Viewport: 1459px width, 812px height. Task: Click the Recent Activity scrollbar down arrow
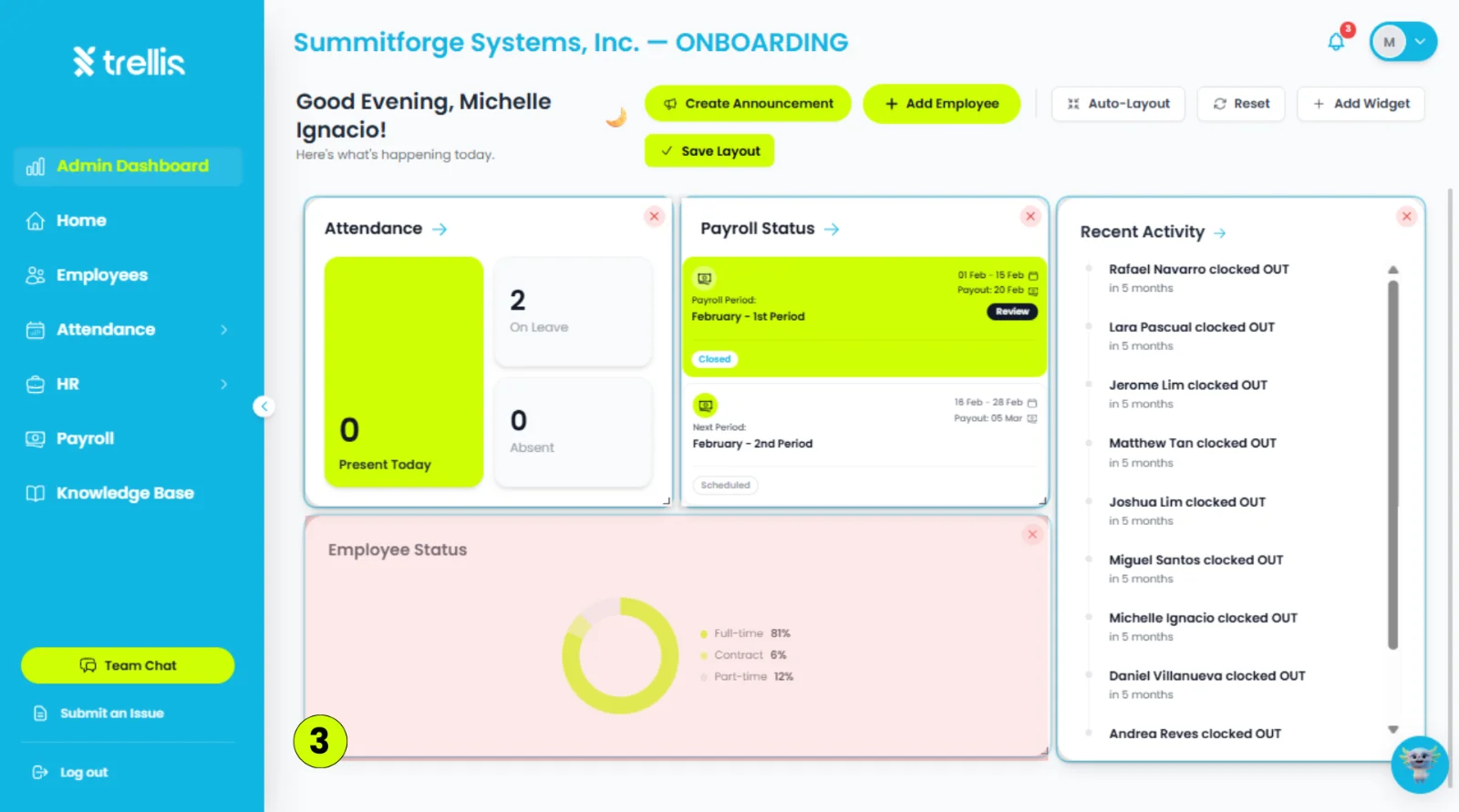[1392, 729]
